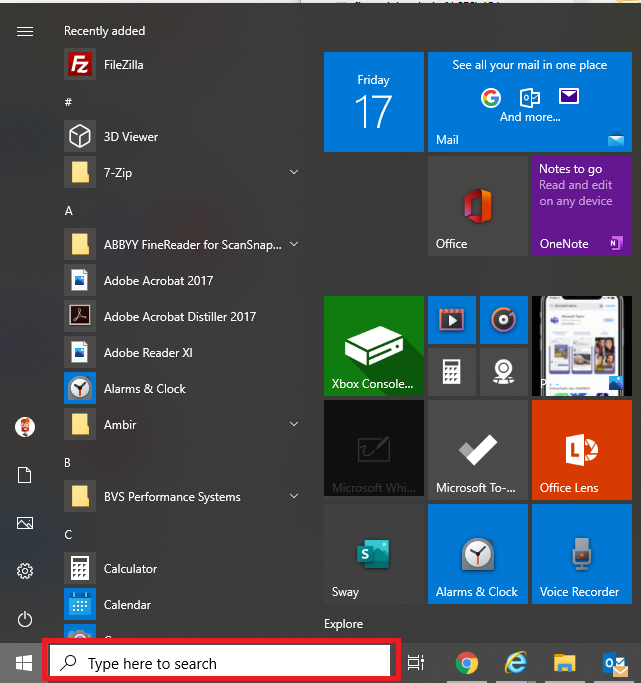
Task: Open the Power options button
Action: click(25, 619)
